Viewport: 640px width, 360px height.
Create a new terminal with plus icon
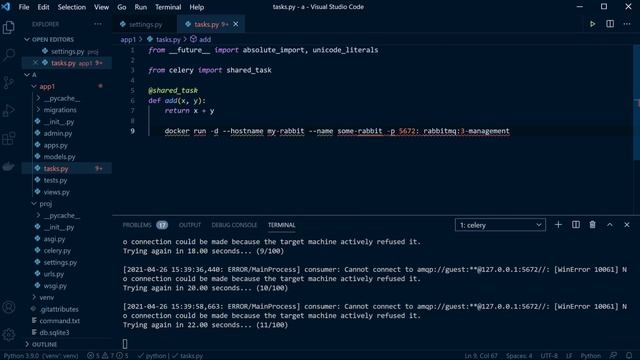coord(558,225)
